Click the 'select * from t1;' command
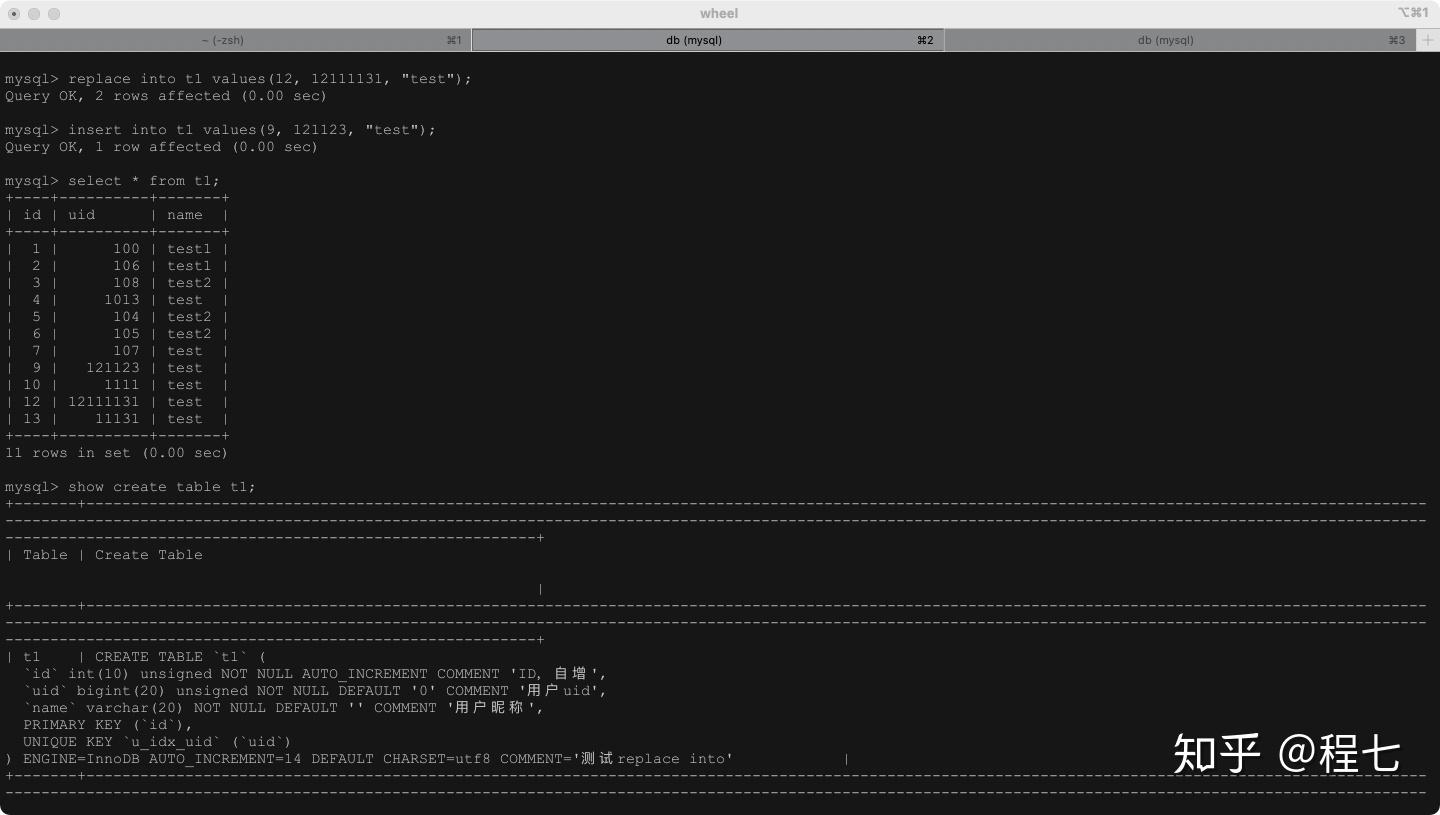 [x=112, y=181]
